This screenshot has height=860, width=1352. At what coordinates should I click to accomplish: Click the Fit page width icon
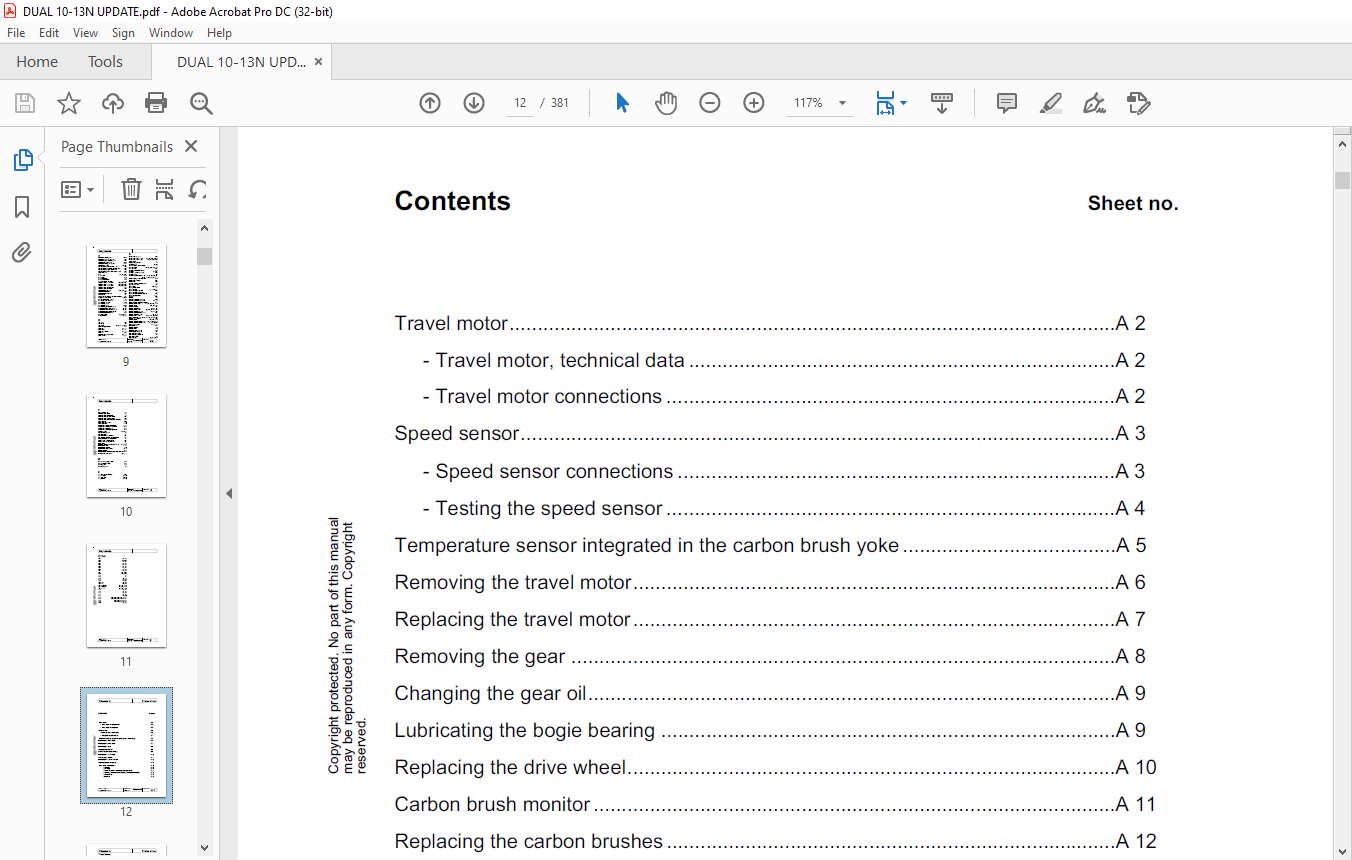click(885, 103)
